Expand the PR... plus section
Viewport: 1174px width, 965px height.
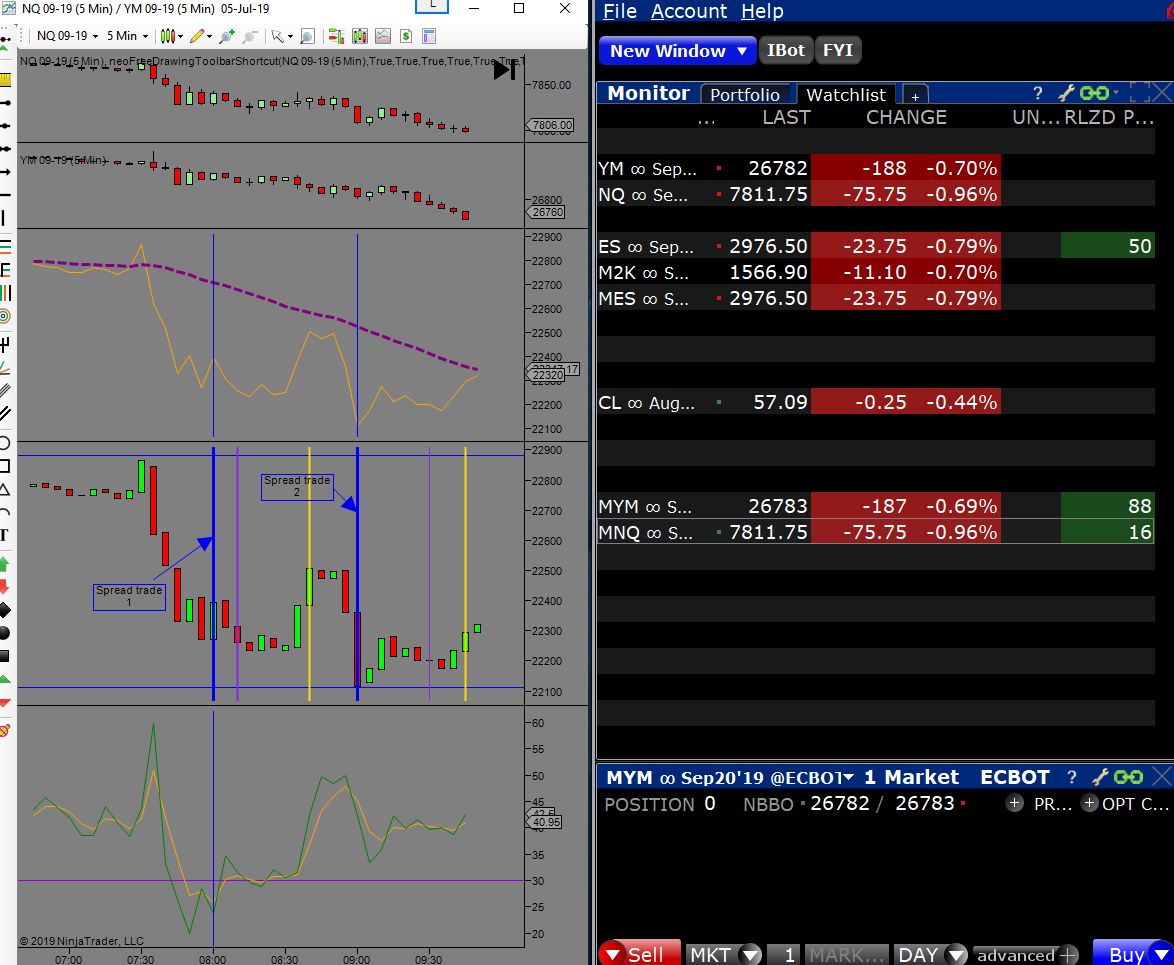[1015, 803]
